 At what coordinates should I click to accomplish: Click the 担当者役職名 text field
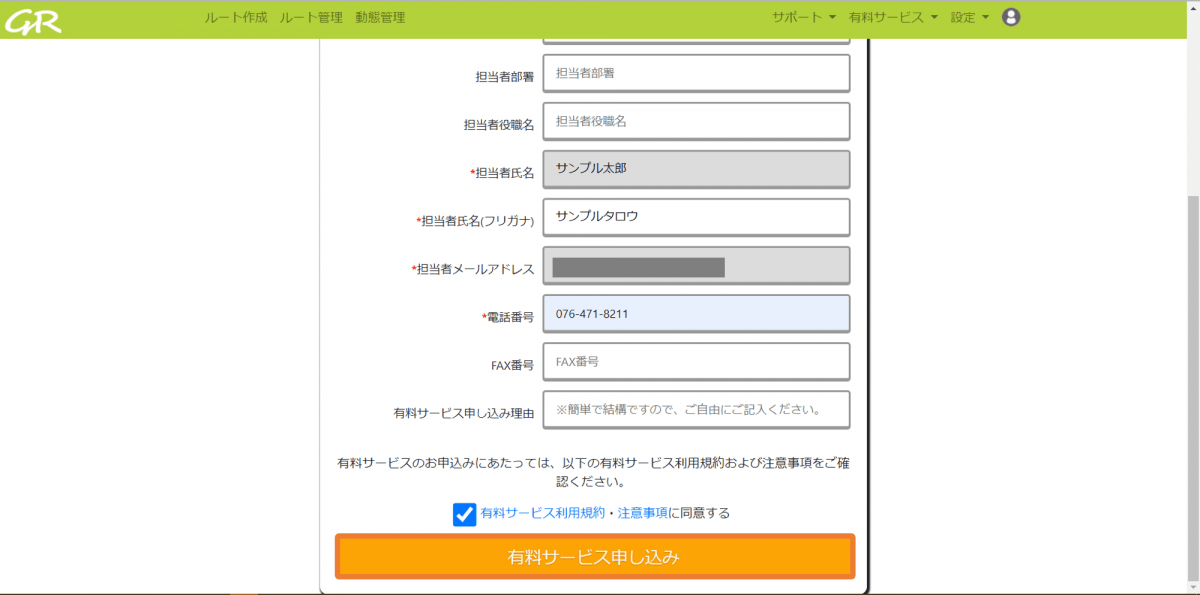(x=696, y=121)
